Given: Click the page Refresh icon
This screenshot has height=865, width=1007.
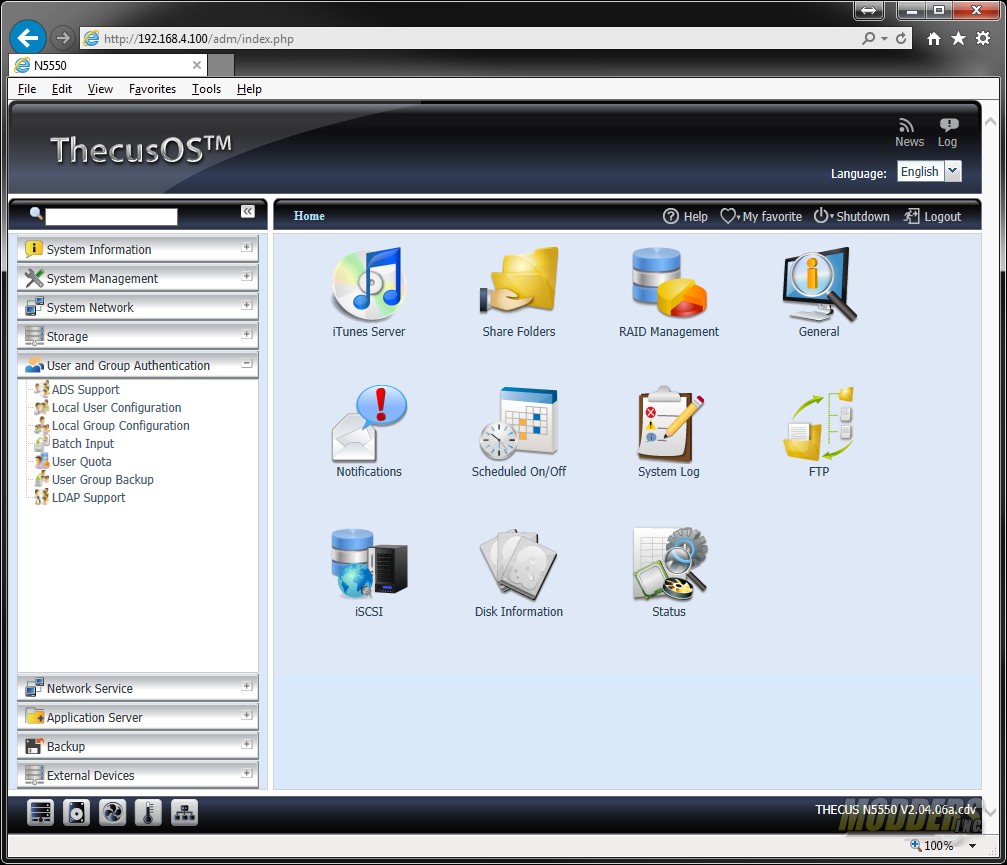Looking at the screenshot, I should pyautogui.click(x=901, y=39).
